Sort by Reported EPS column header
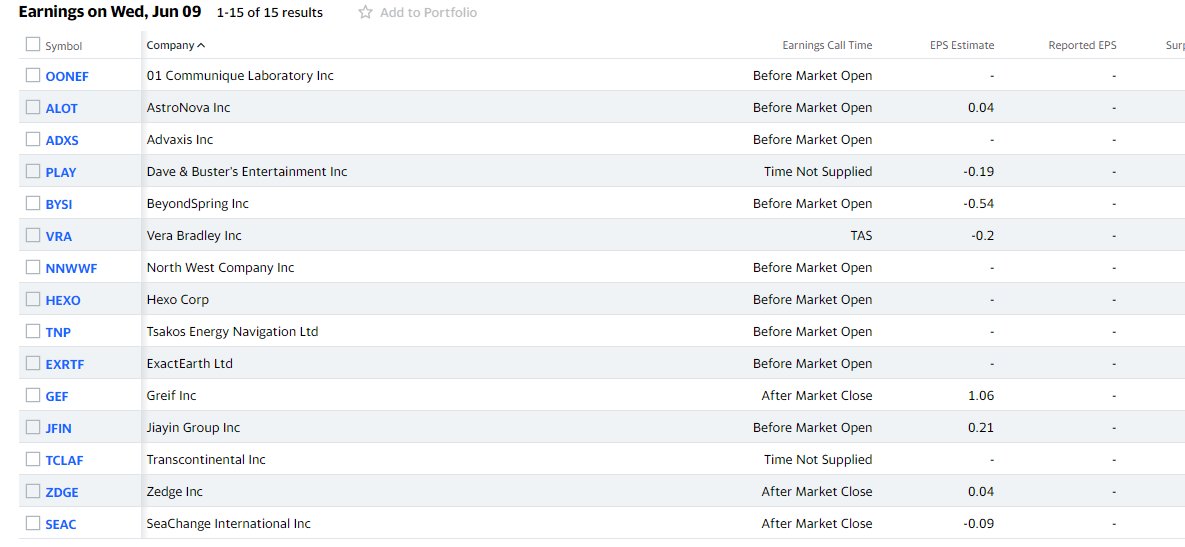 (1082, 45)
